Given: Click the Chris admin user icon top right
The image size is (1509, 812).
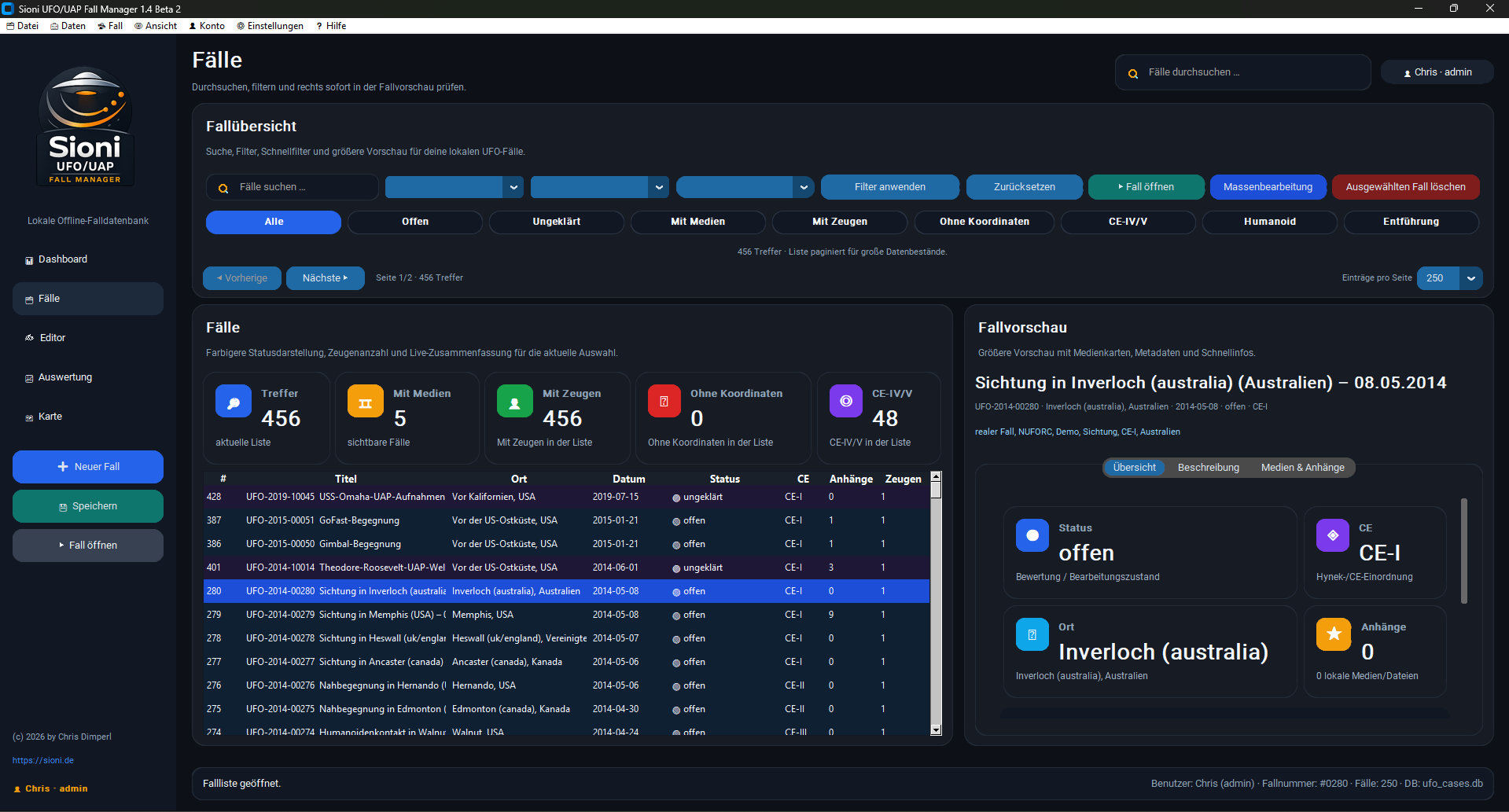Looking at the screenshot, I should pos(1408,72).
